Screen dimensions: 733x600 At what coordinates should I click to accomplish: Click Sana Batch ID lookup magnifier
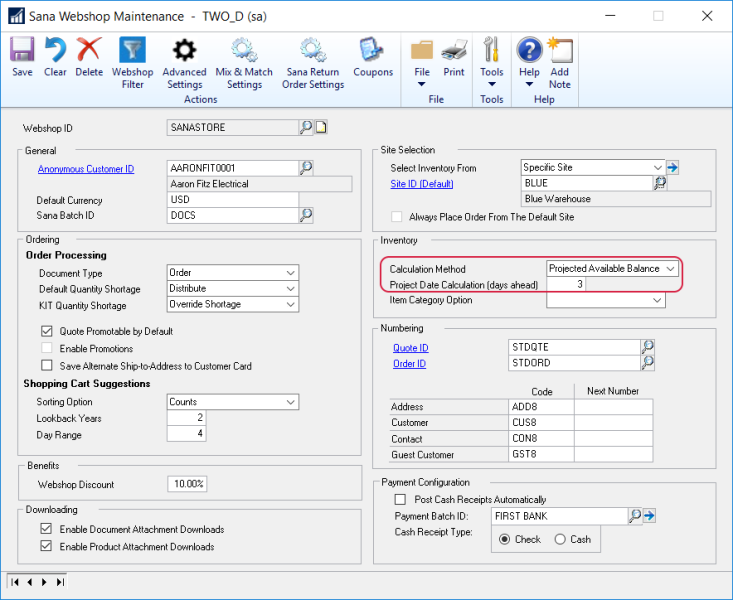(x=306, y=215)
